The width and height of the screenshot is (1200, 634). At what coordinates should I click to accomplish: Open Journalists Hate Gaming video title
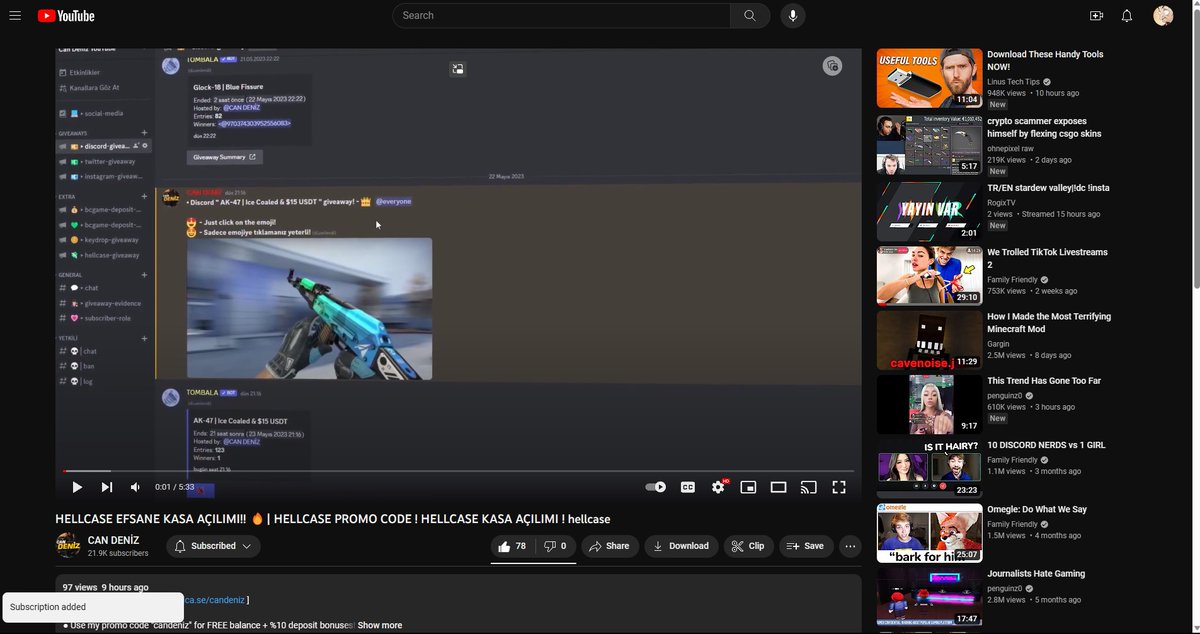point(1036,574)
